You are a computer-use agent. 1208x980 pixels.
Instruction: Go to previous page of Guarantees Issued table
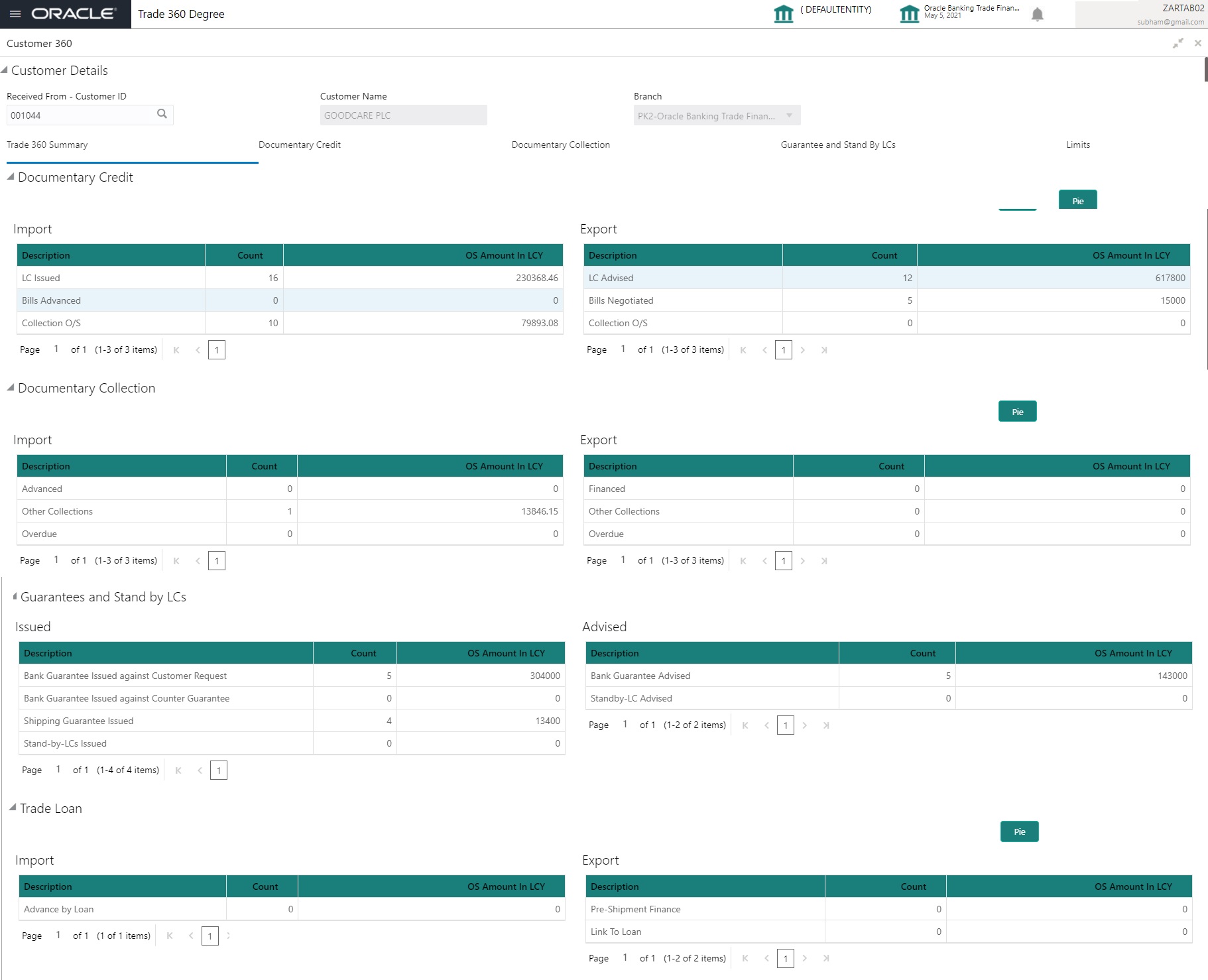pos(200,770)
